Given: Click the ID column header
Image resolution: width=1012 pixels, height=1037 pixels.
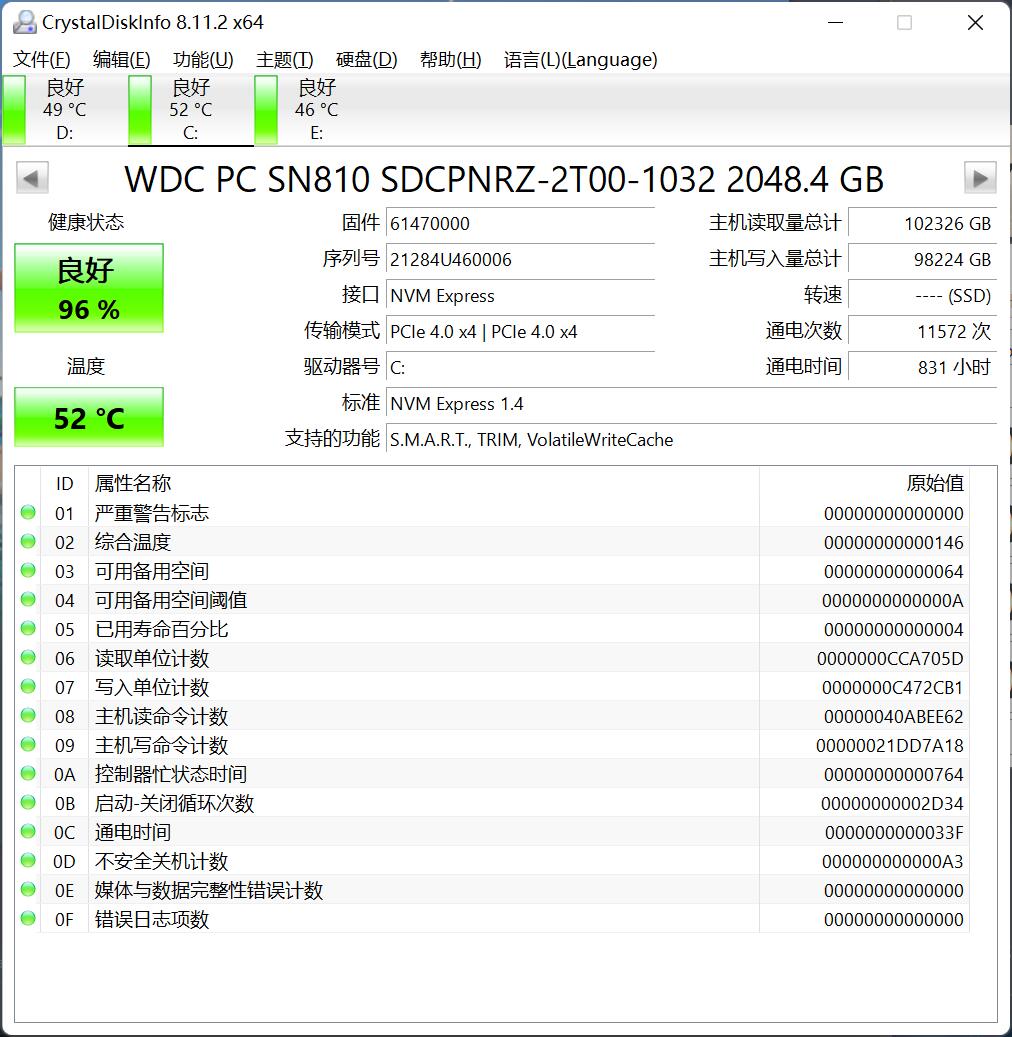Looking at the screenshot, I should (x=64, y=483).
